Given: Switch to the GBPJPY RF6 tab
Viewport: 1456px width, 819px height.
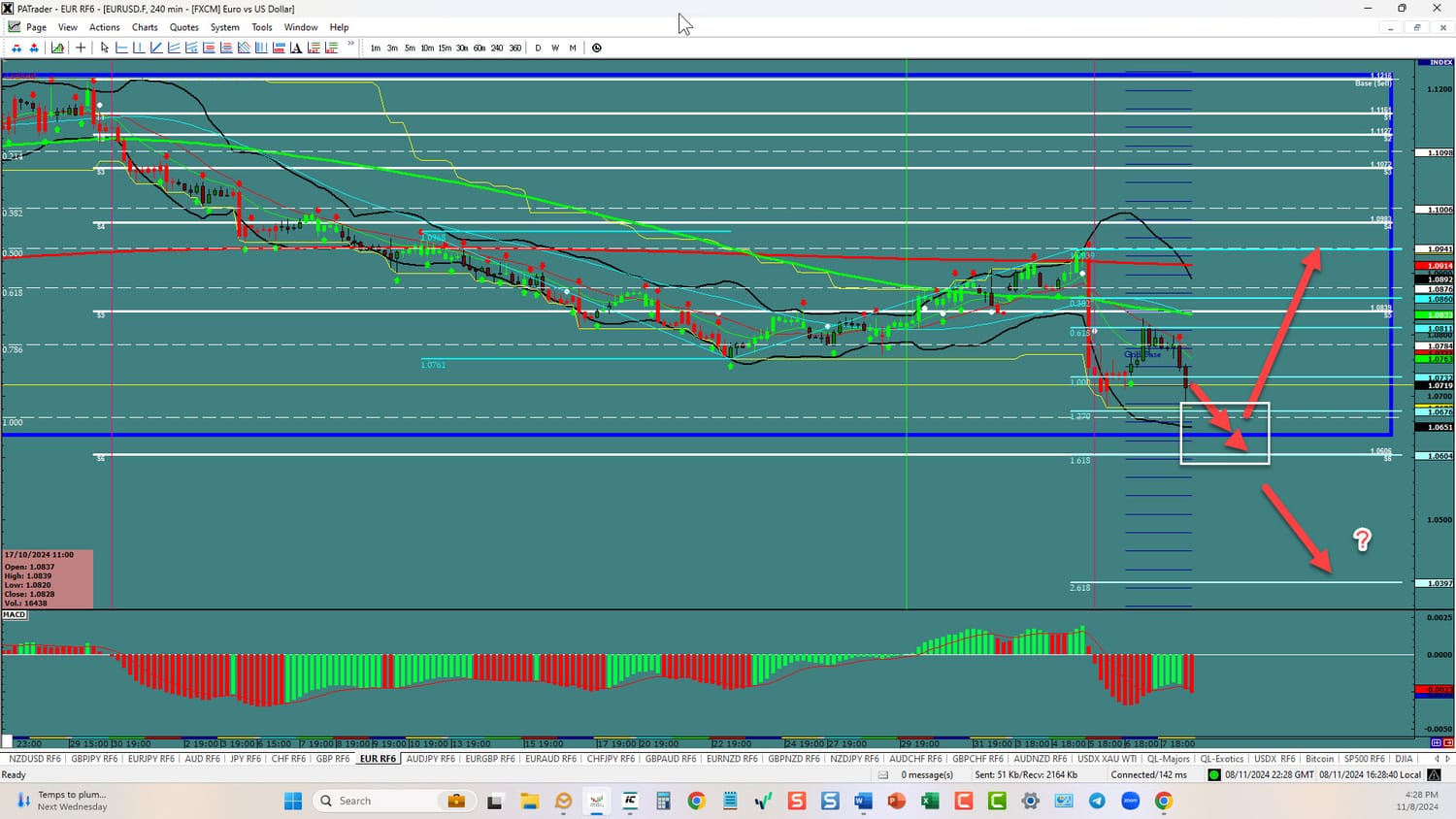Looking at the screenshot, I should click(x=94, y=759).
